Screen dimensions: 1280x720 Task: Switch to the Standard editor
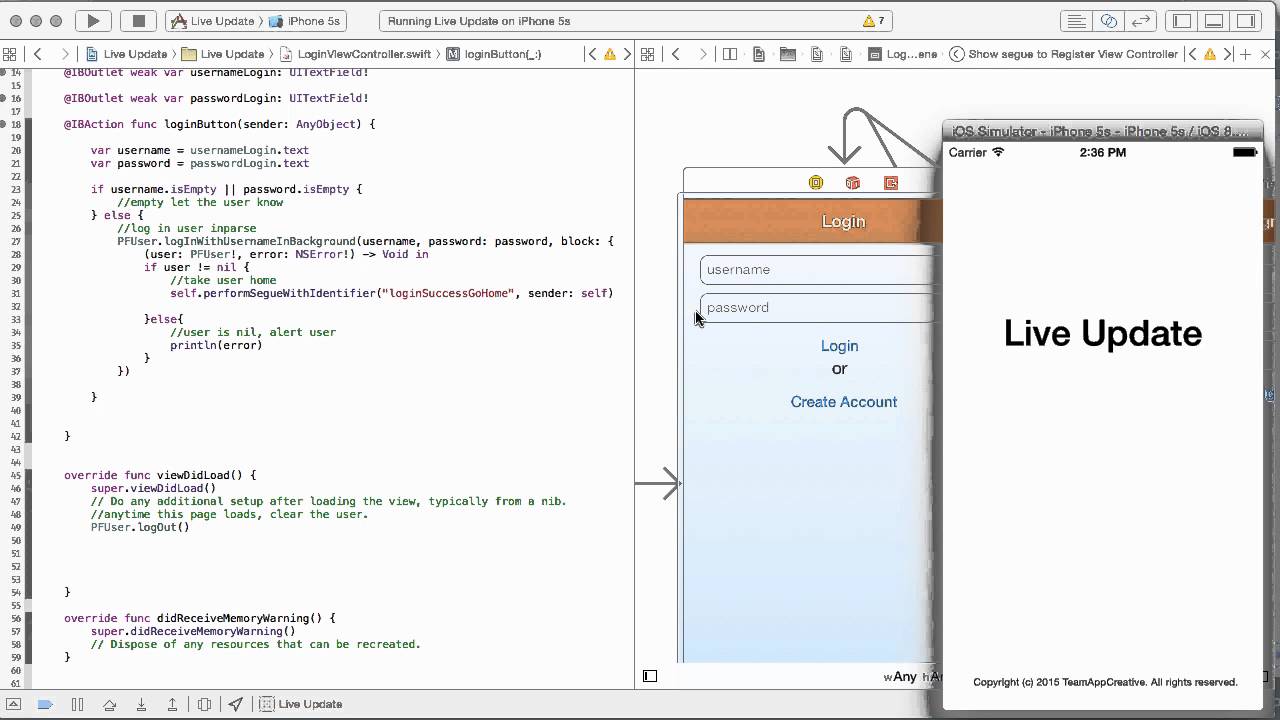point(1077,21)
